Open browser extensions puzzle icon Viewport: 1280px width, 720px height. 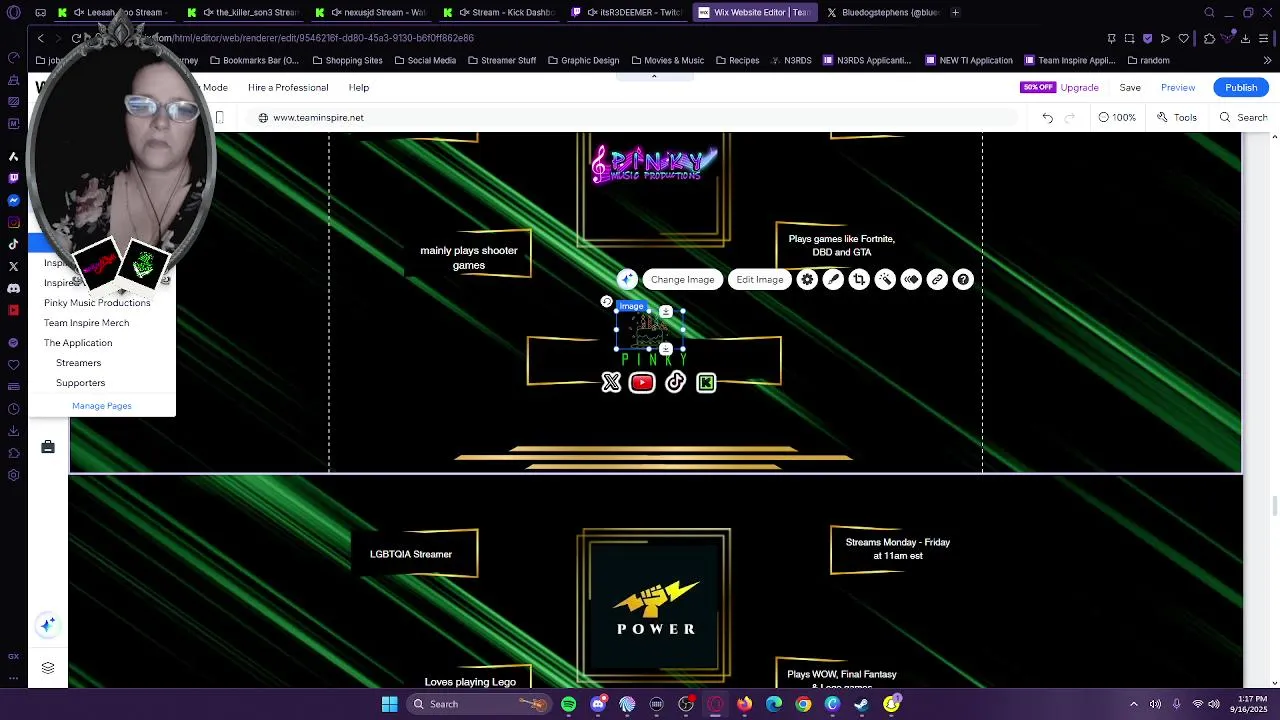1209,38
